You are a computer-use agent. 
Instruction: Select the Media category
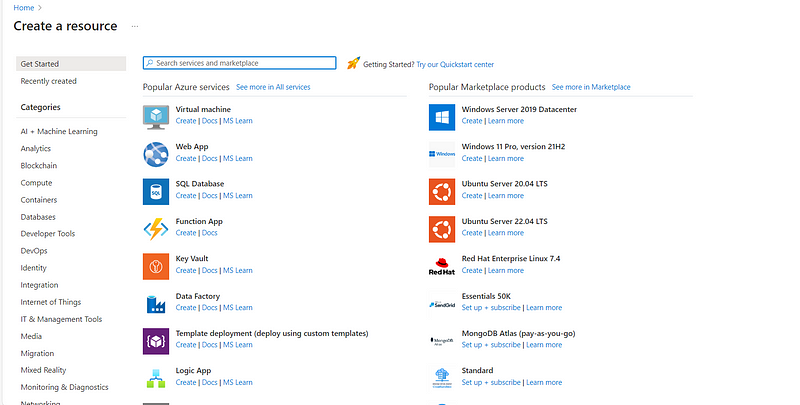(x=31, y=336)
